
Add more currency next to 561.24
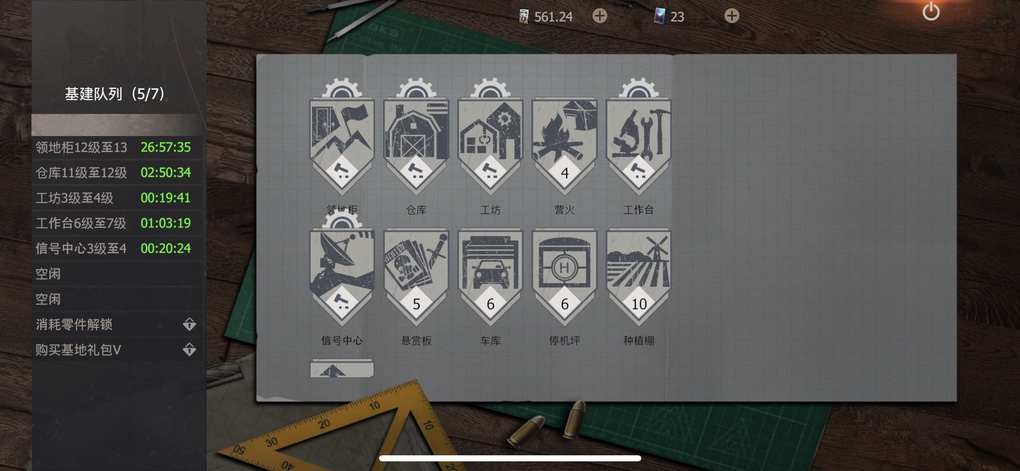[x=600, y=16]
